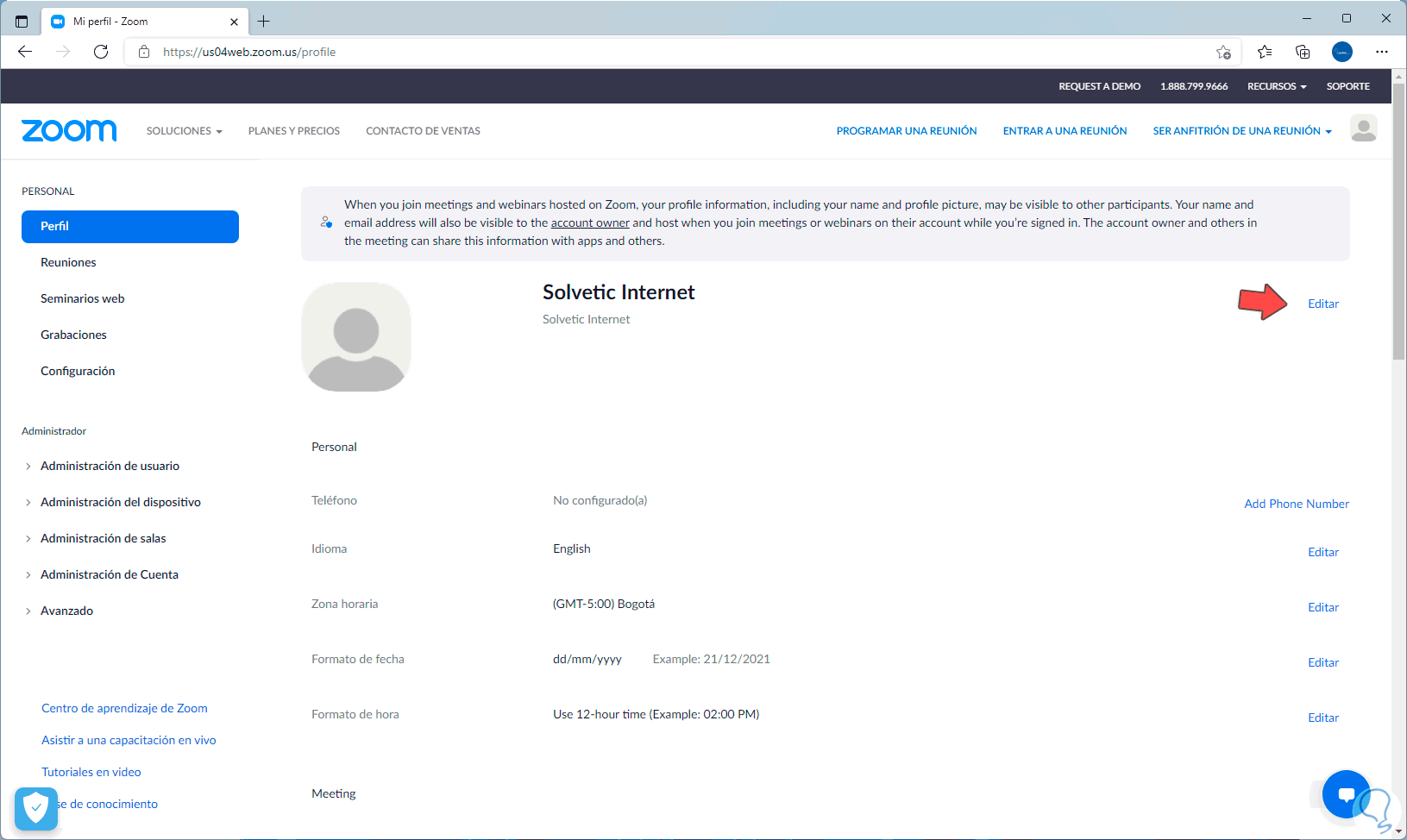Click the browser back arrow
This screenshot has height=840, width=1407.
25,52
